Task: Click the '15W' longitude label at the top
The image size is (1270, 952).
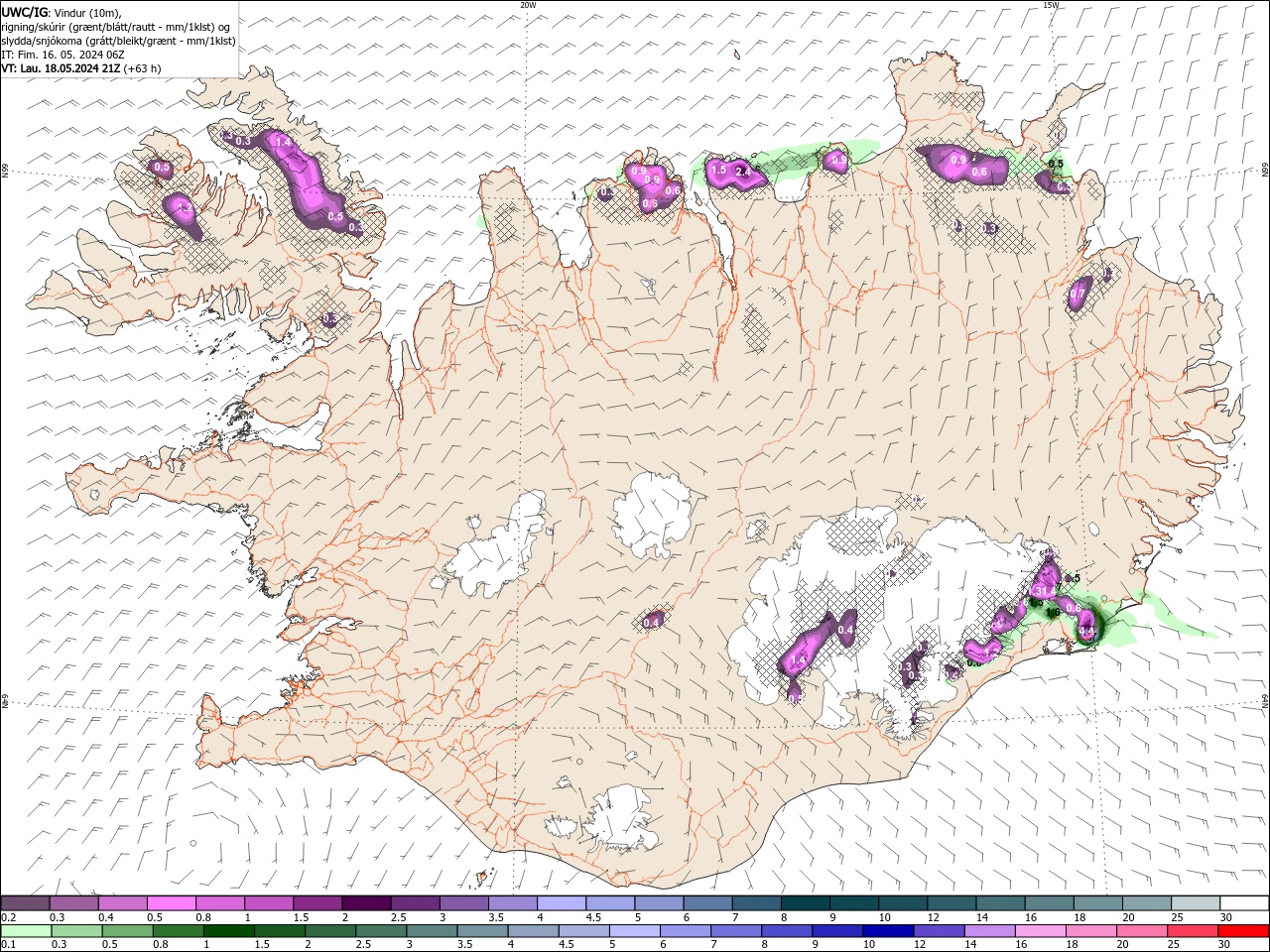Action: pyautogui.click(x=1051, y=5)
